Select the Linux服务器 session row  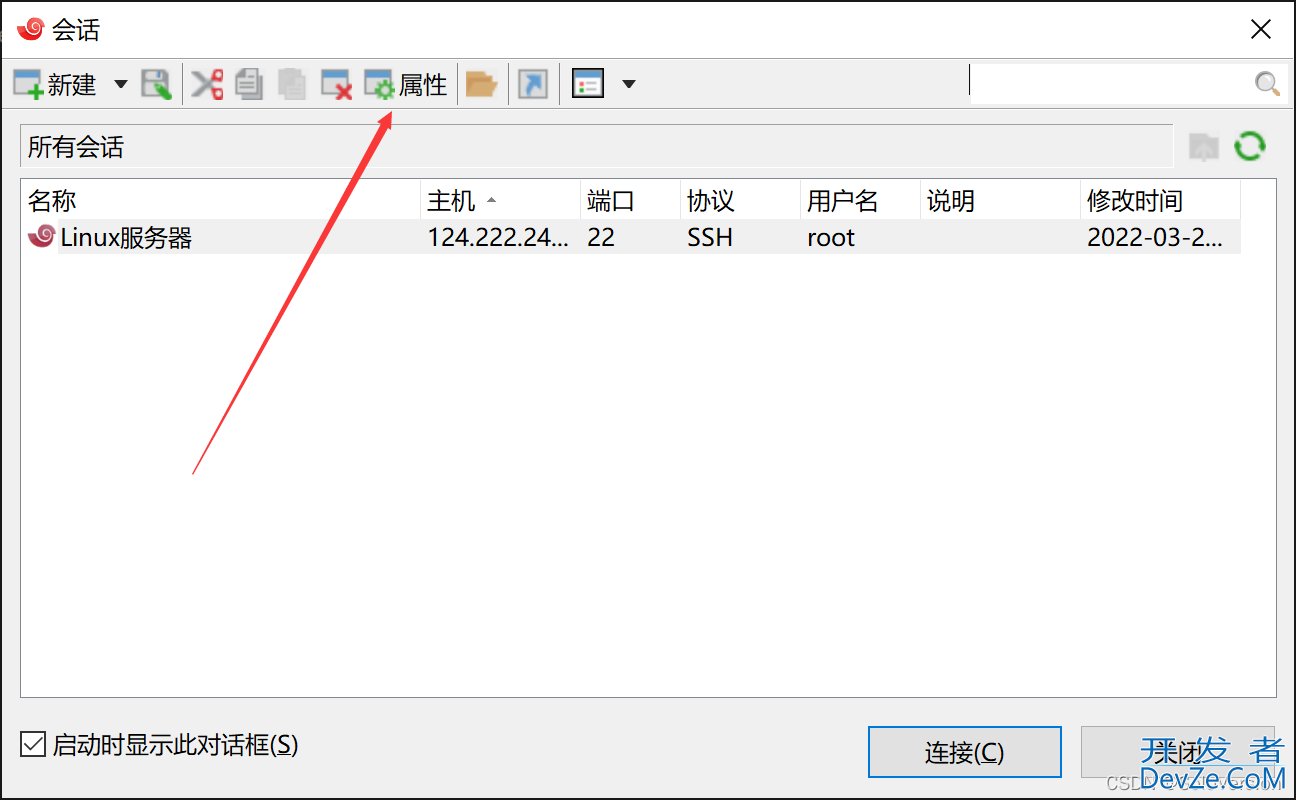631,237
